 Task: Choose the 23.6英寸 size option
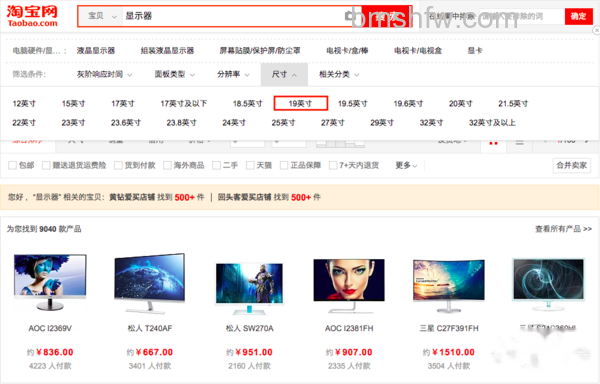[126, 123]
